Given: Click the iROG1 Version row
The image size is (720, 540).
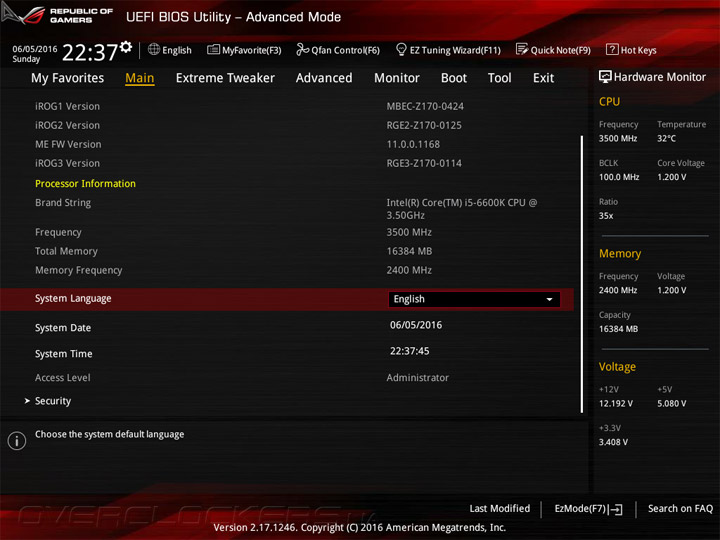Looking at the screenshot, I should pyautogui.click(x=287, y=107).
